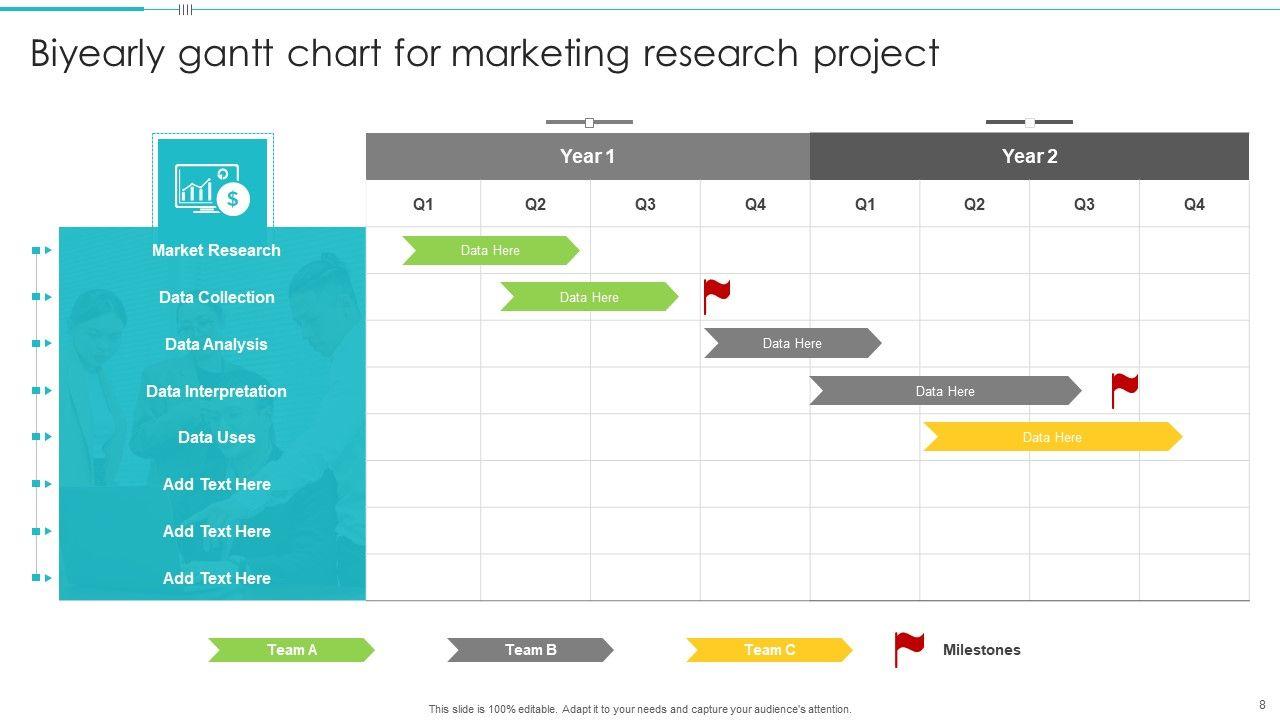The image size is (1280, 720).
Task: Select the gray bar in Data Interpretation row
Action: [x=945, y=391]
